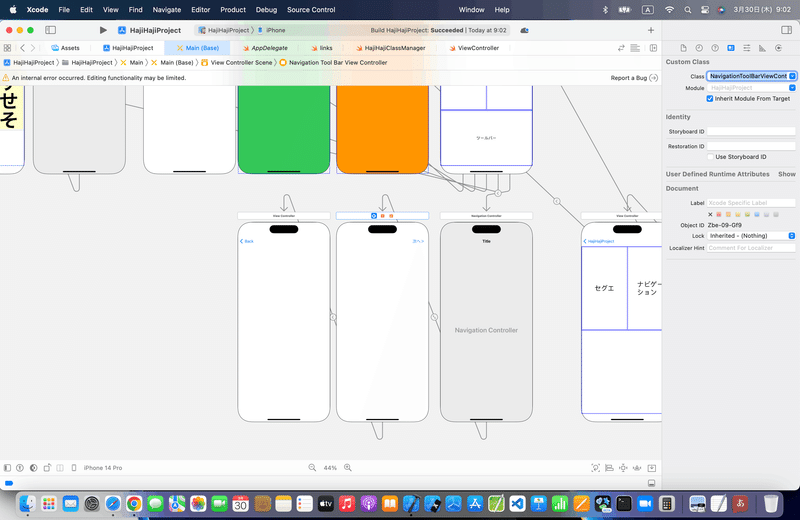
Task: Click the Xcode Specific Label field
Action: coord(751,203)
